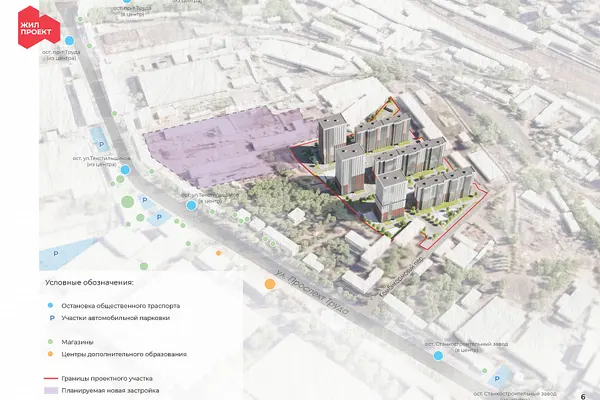Click legend text 'Планируемая новая застройка'
Screen dimensions: 600x400
pyautogui.click(x=110, y=391)
